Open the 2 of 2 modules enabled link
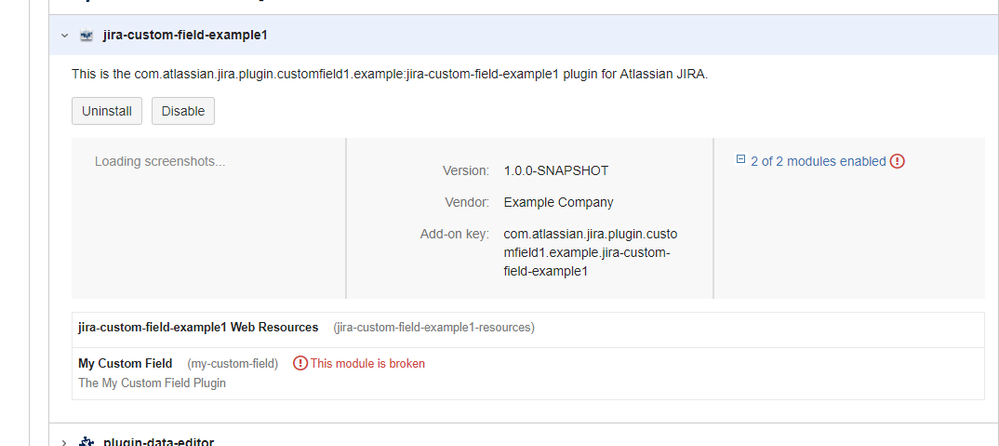This screenshot has height=446, width=999. click(x=818, y=161)
